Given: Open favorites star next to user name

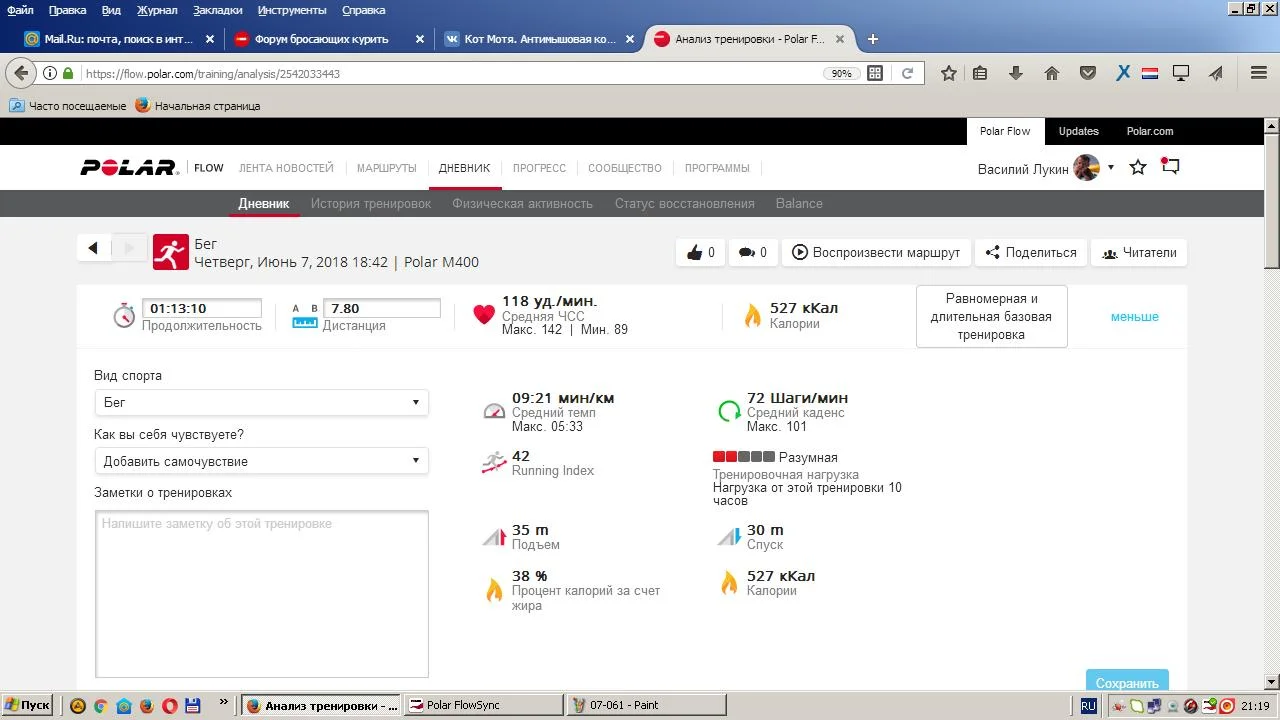Looking at the screenshot, I should pos(1138,167).
